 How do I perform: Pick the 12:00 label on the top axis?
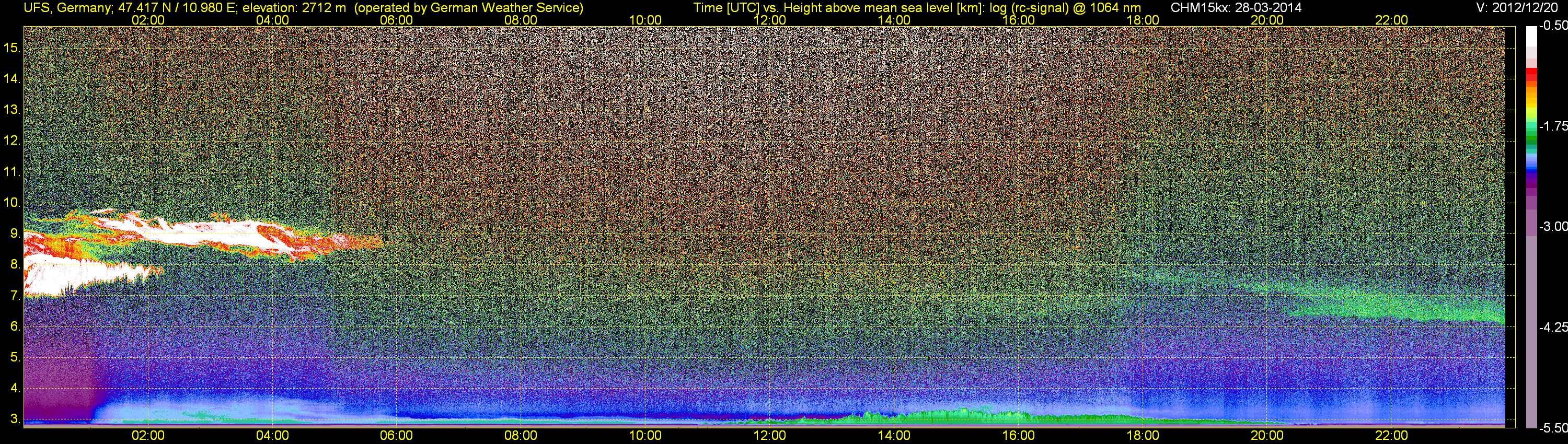769,20
